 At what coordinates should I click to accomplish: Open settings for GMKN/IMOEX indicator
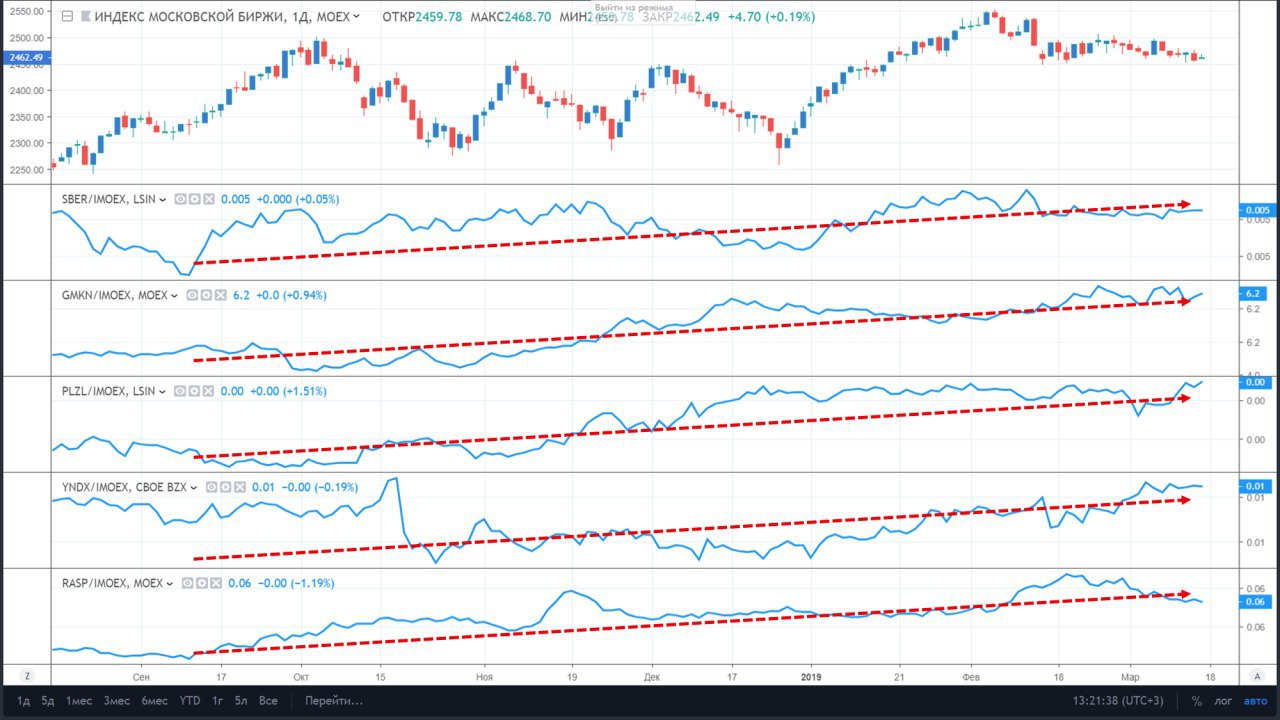204,295
